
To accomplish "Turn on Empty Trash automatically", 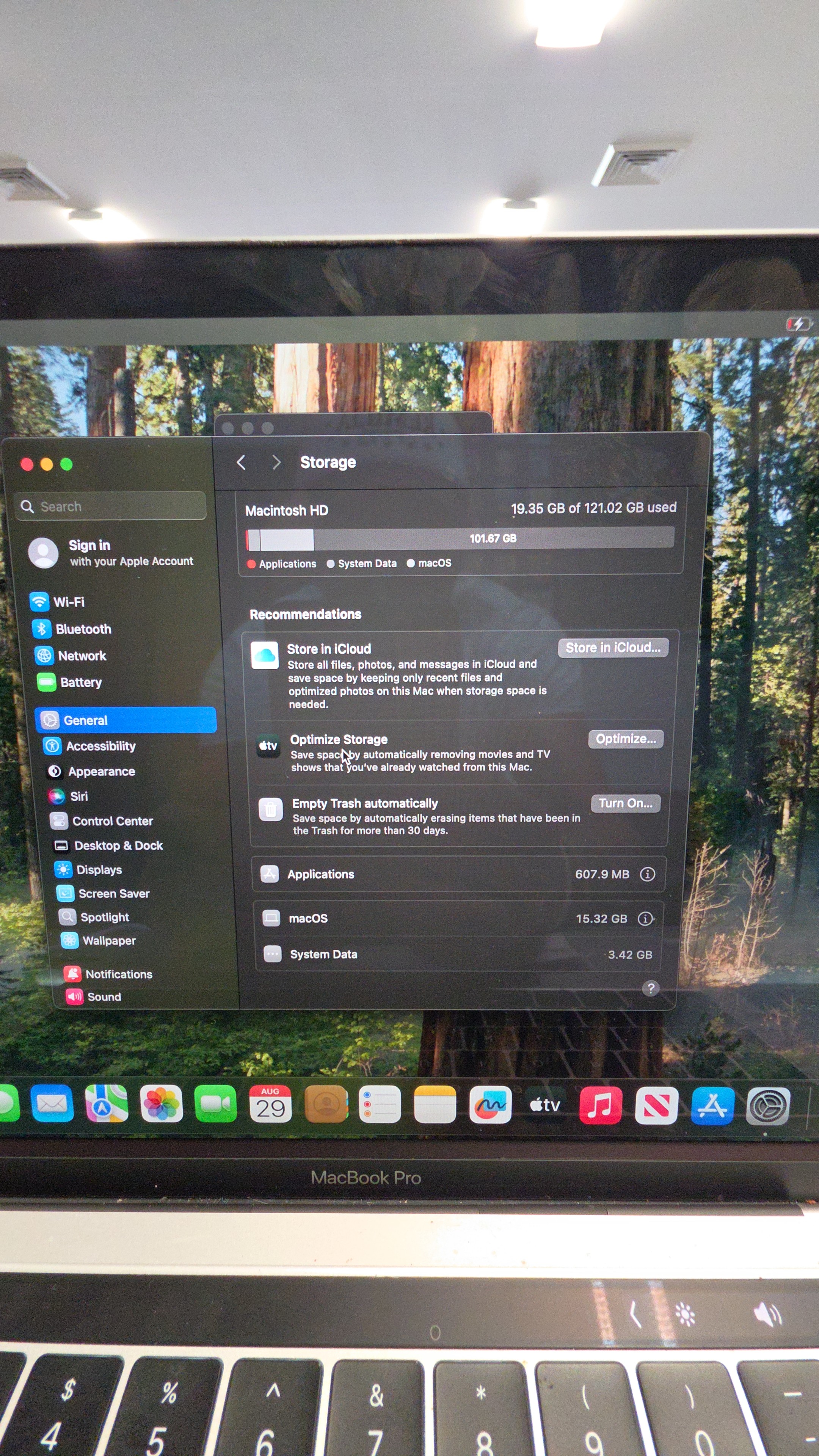I will tap(626, 803).
